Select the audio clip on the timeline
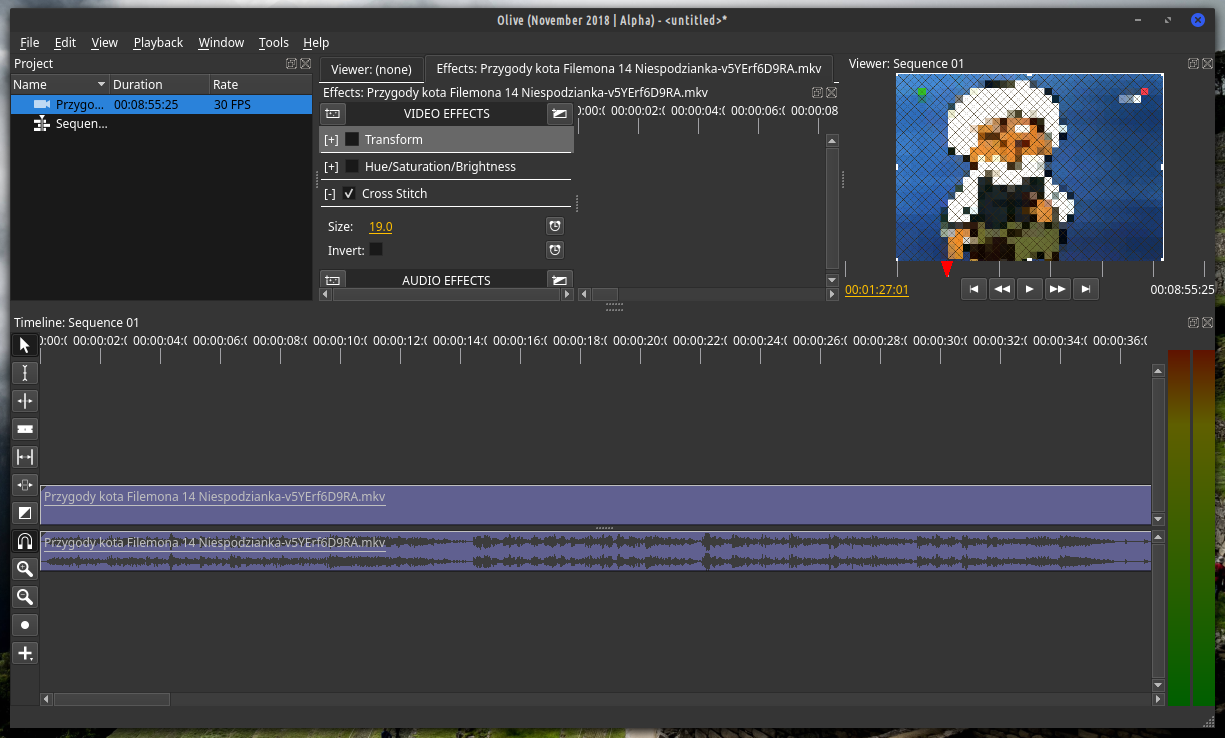 [595, 551]
